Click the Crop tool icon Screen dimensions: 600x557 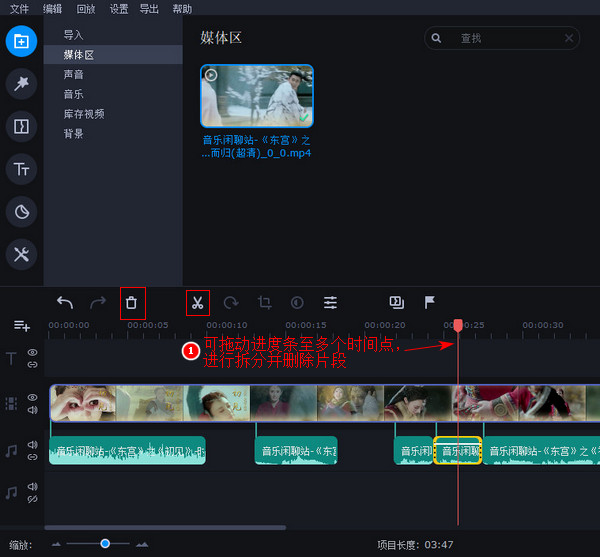[264, 303]
